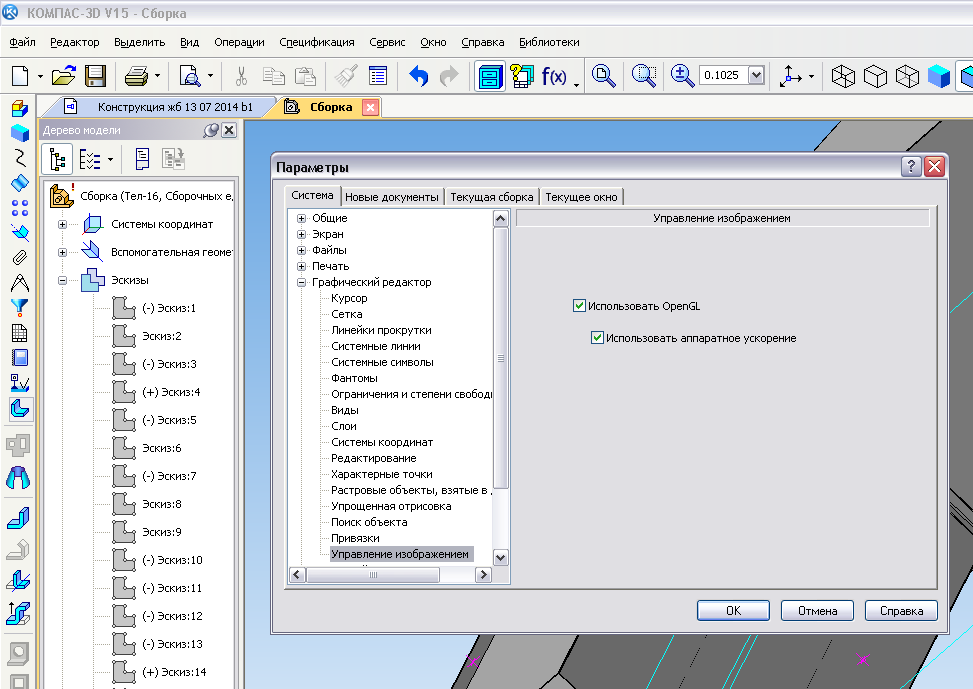Open the Операции menu

point(239,42)
